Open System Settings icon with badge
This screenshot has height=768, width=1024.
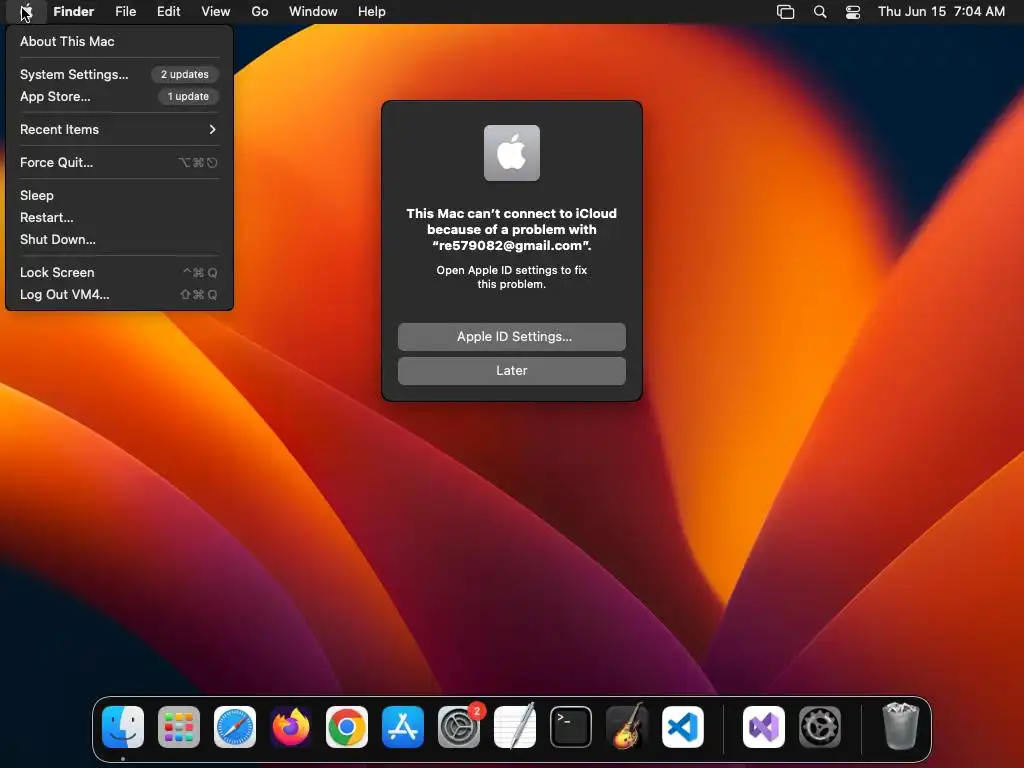(x=459, y=727)
